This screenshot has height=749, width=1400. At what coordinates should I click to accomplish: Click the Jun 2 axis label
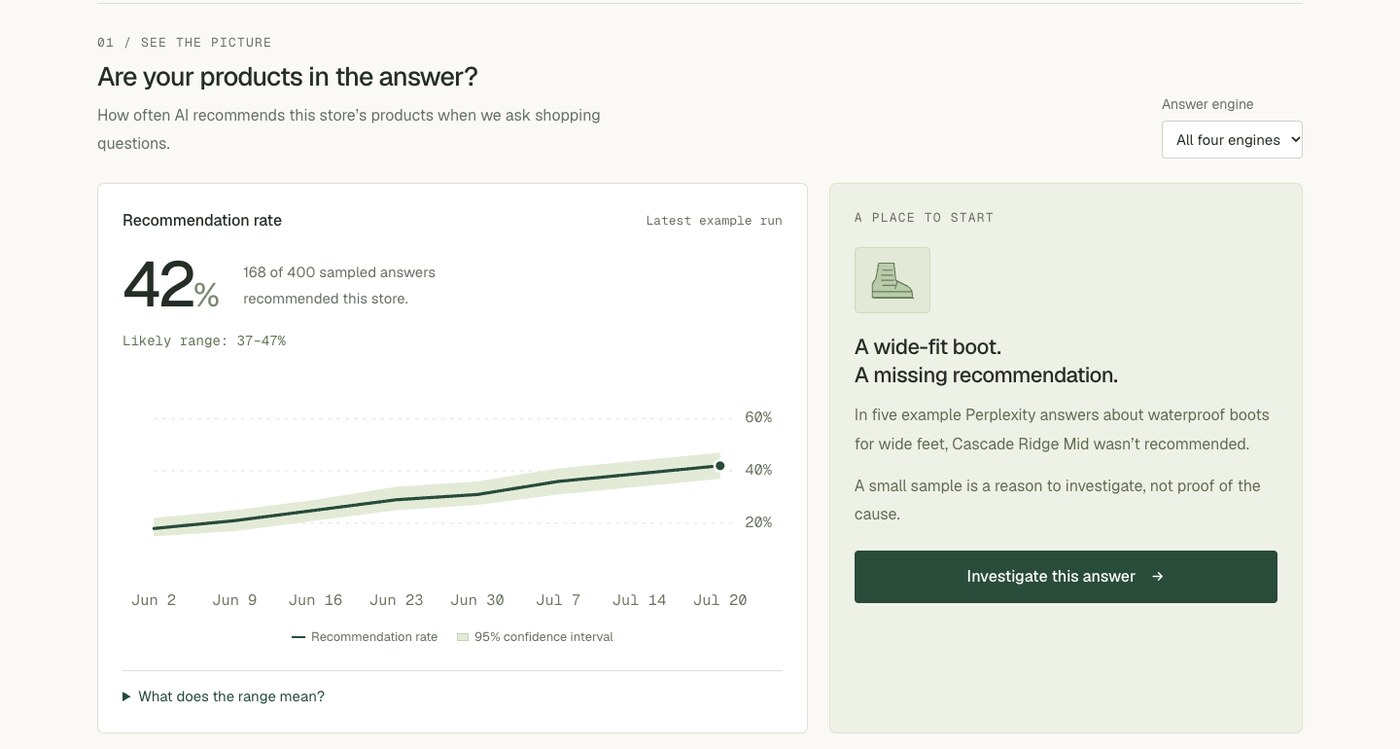(x=154, y=600)
